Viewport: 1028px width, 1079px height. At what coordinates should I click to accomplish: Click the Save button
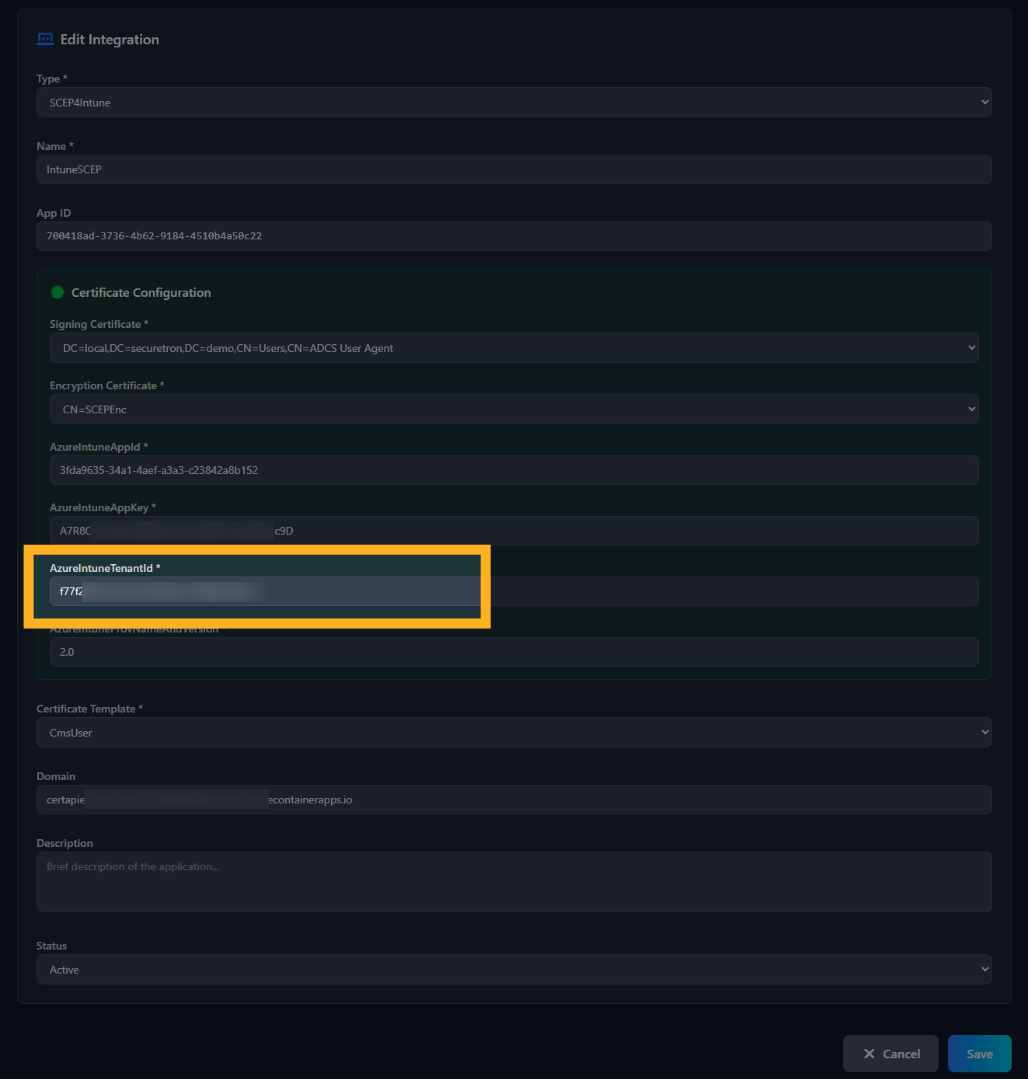(979, 1053)
